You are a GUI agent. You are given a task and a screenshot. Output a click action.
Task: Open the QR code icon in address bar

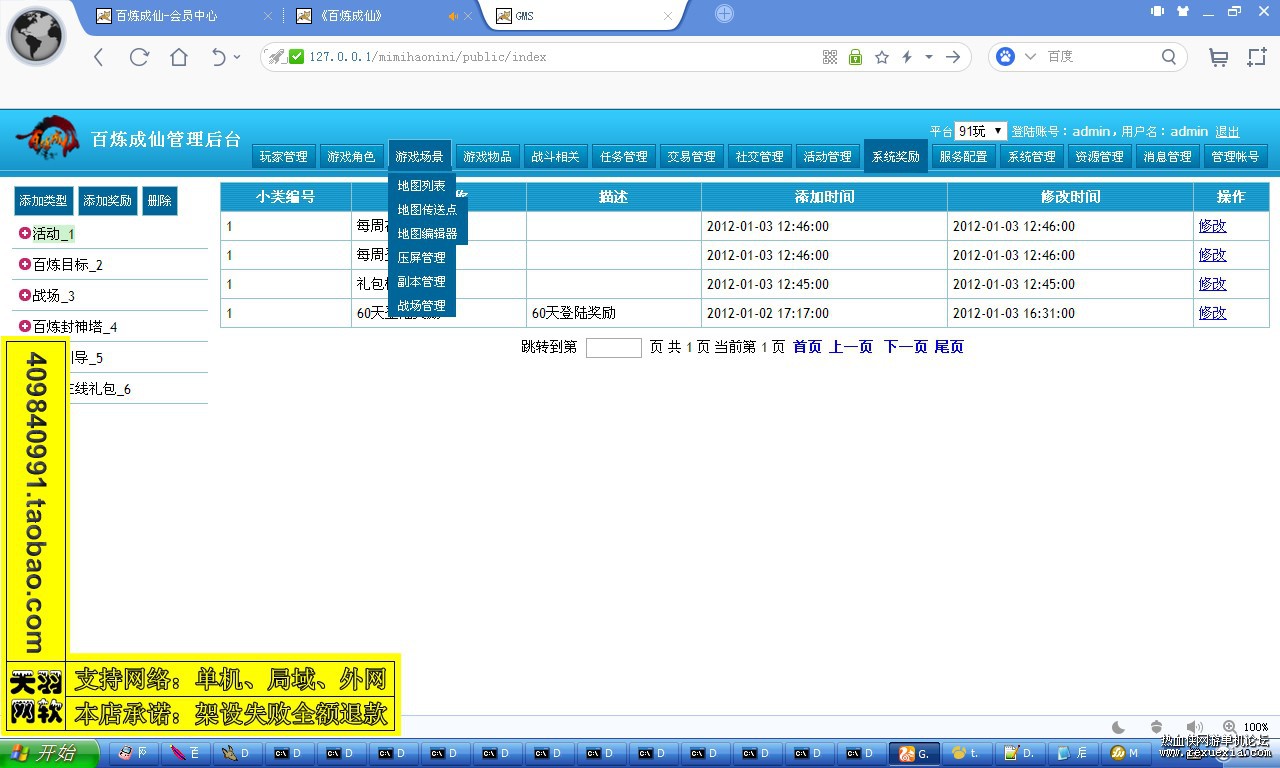830,57
